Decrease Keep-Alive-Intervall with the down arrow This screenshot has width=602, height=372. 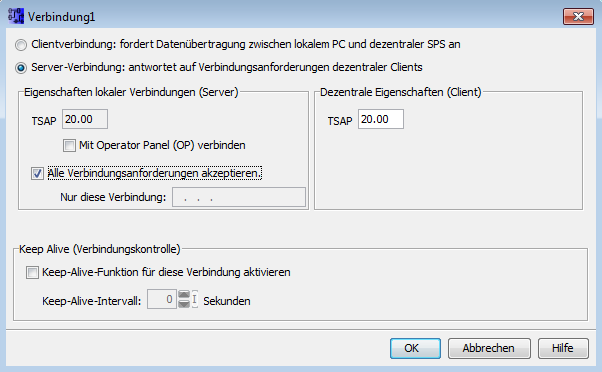[x=184, y=304]
